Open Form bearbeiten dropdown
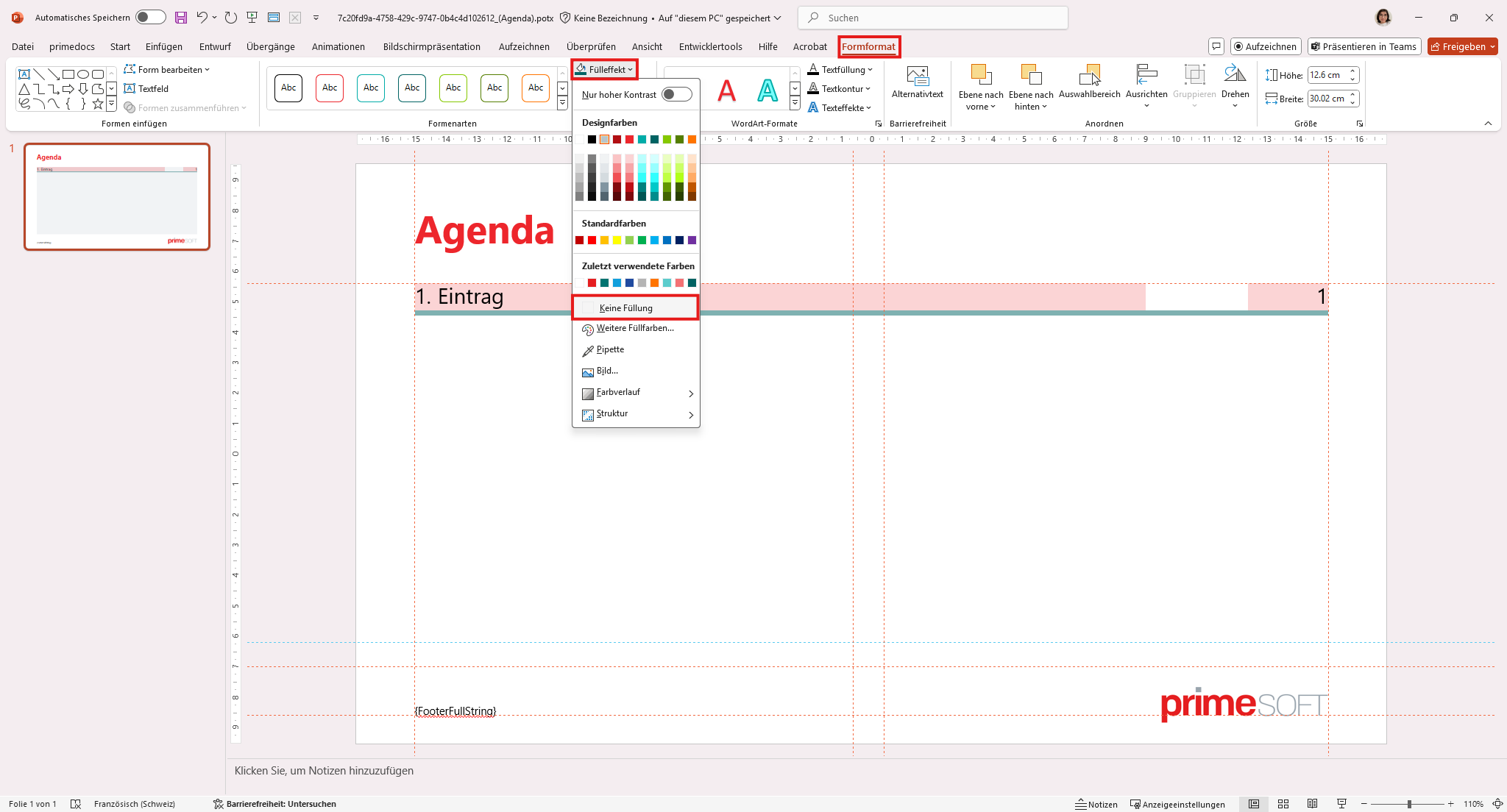Image resolution: width=1507 pixels, height=812 pixels. point(167,70)
